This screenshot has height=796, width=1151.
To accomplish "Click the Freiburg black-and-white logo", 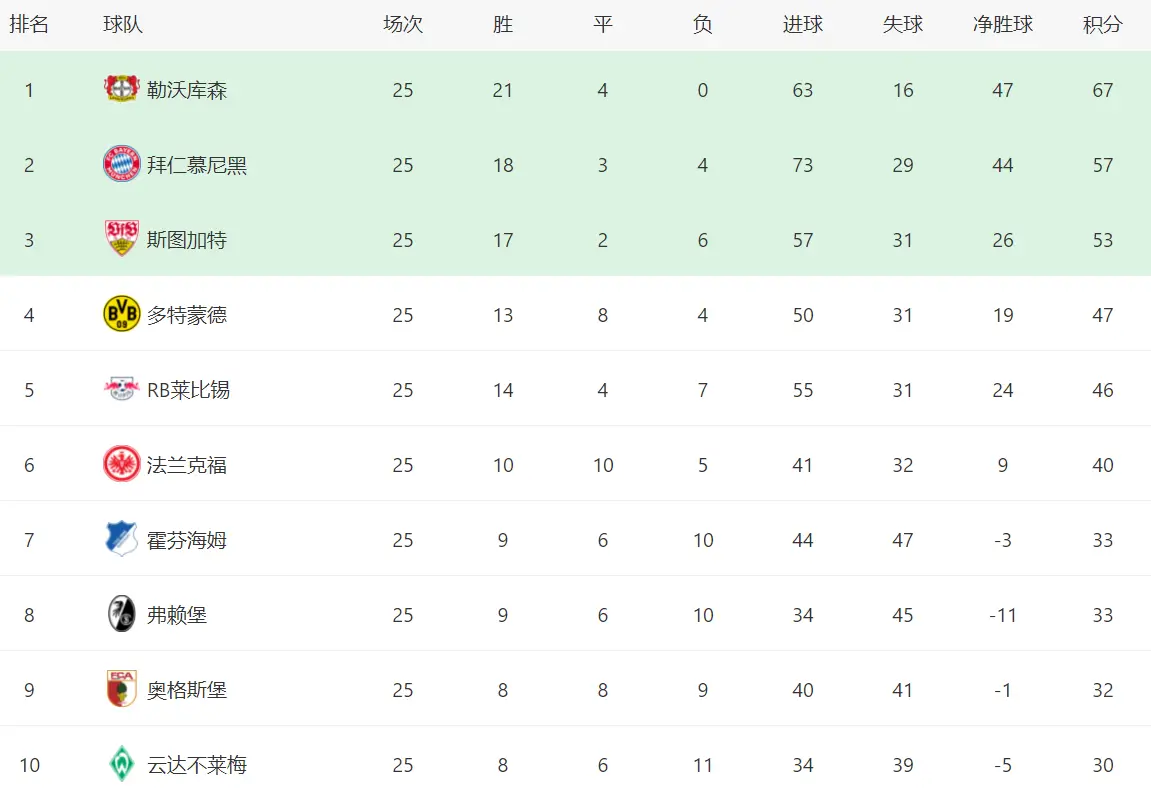I will (x=122, y=614).
